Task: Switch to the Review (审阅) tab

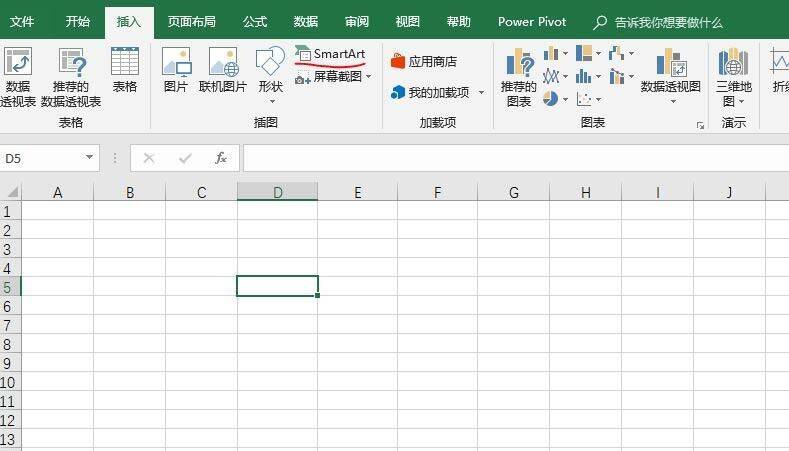Action: coord(357,22)
